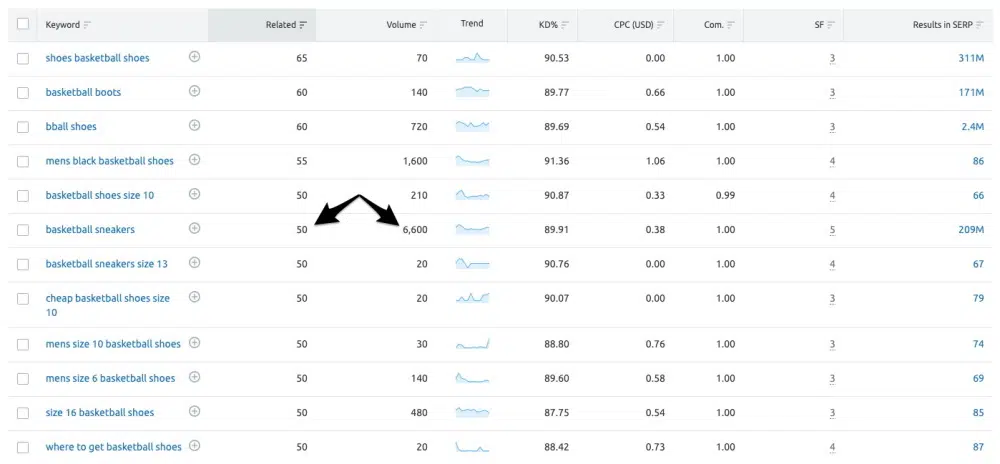The height and width of the screenshot is (464, 1000).
Task: Click SF value 5 for basketball sneakers
Action: click(x=832, y=230)
